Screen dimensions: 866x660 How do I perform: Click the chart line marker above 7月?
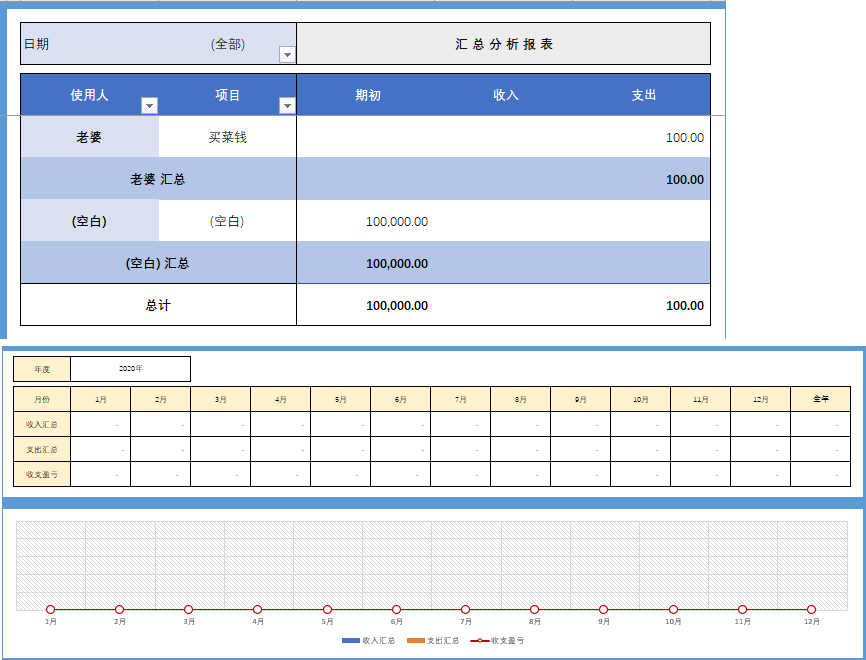pos(466,609)
